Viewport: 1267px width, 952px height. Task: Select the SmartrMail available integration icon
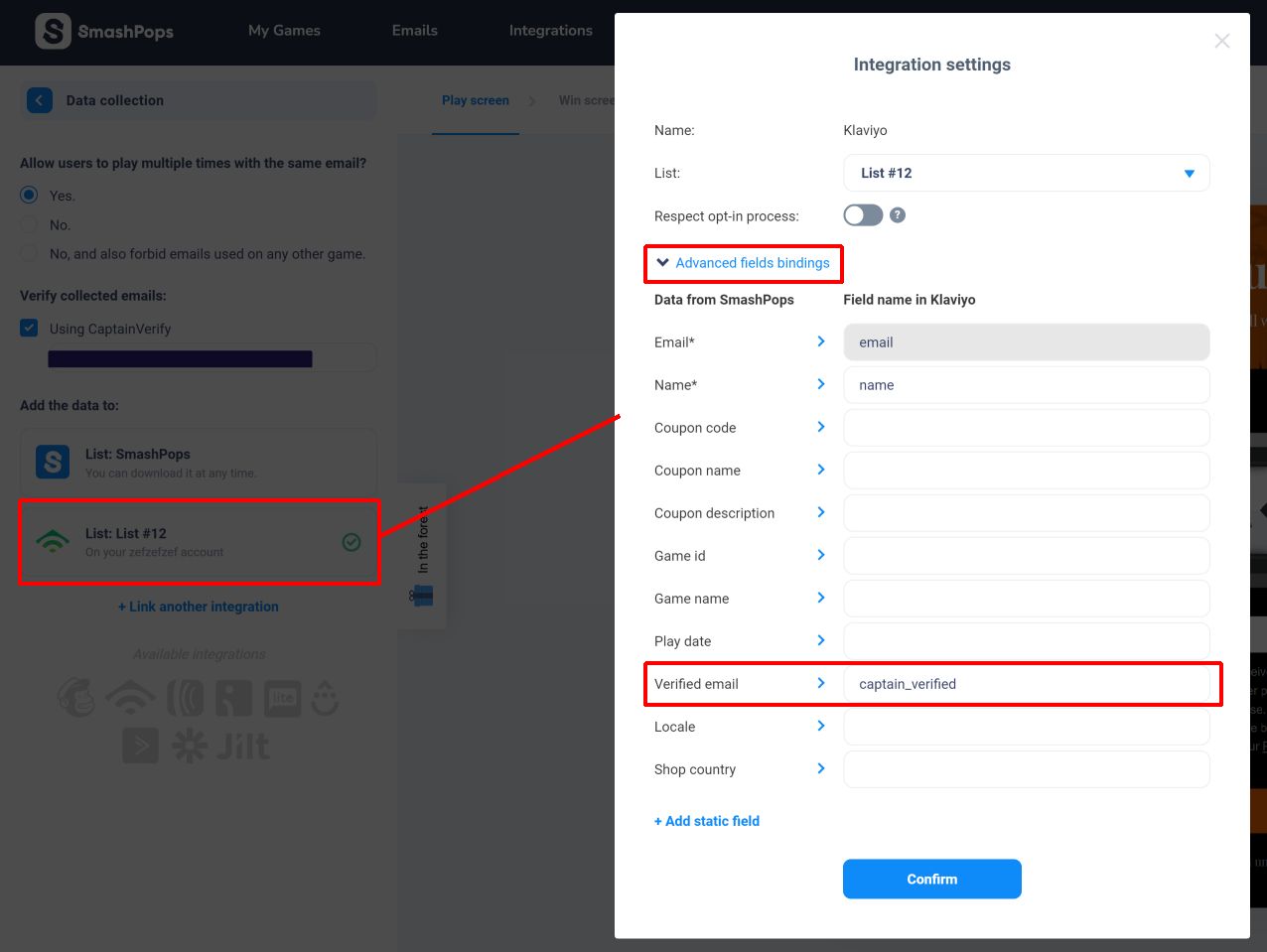(233, 699)
